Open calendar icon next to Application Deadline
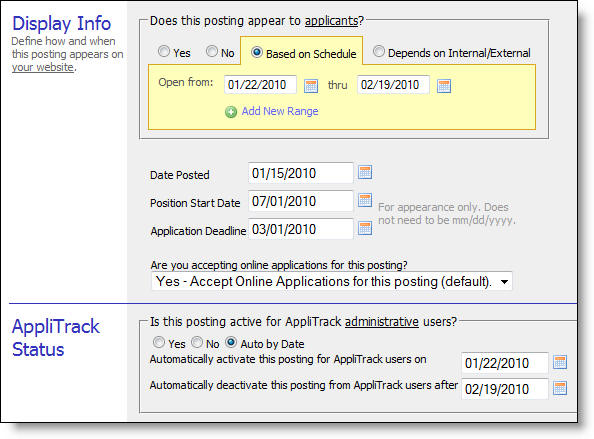Screen dimensions: 594x439 [x=365, y=228]
